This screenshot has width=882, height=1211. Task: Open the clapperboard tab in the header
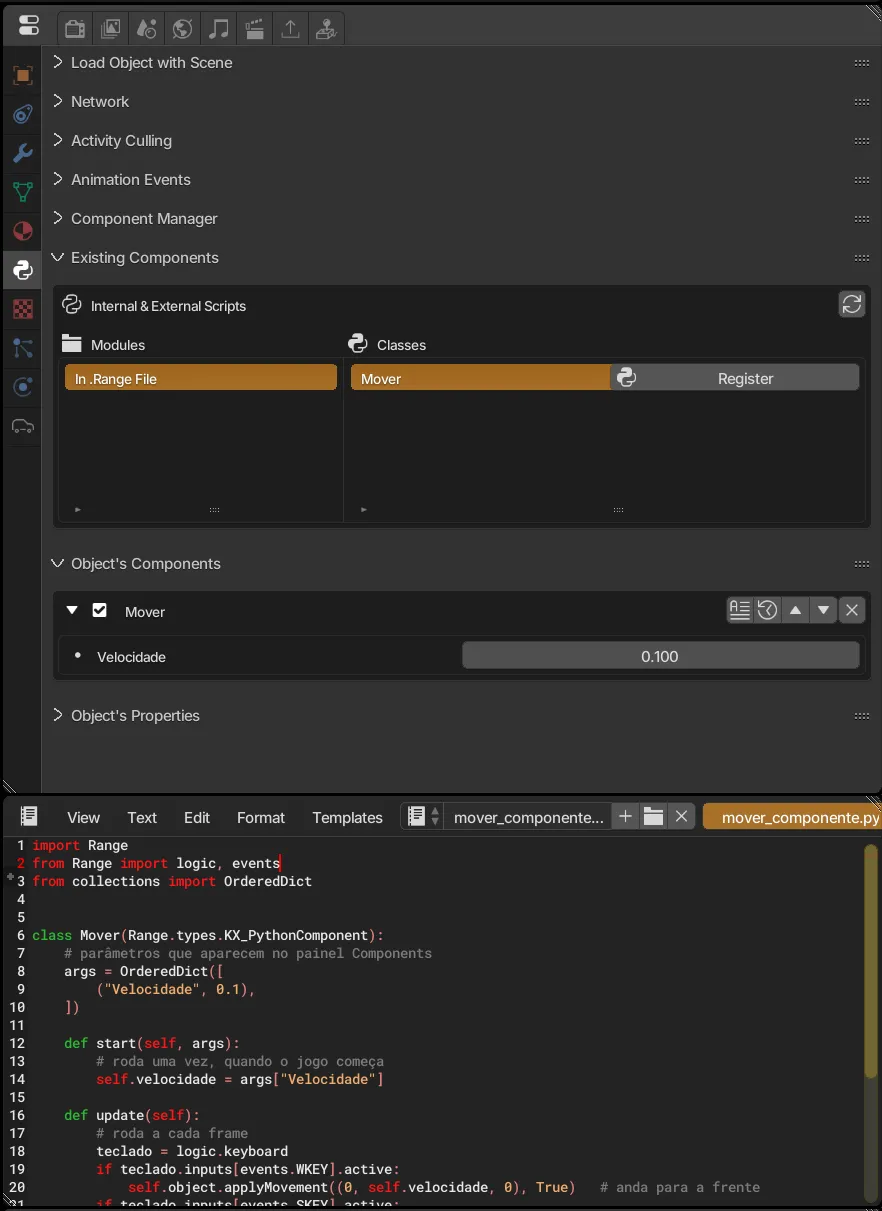(254, 29)
